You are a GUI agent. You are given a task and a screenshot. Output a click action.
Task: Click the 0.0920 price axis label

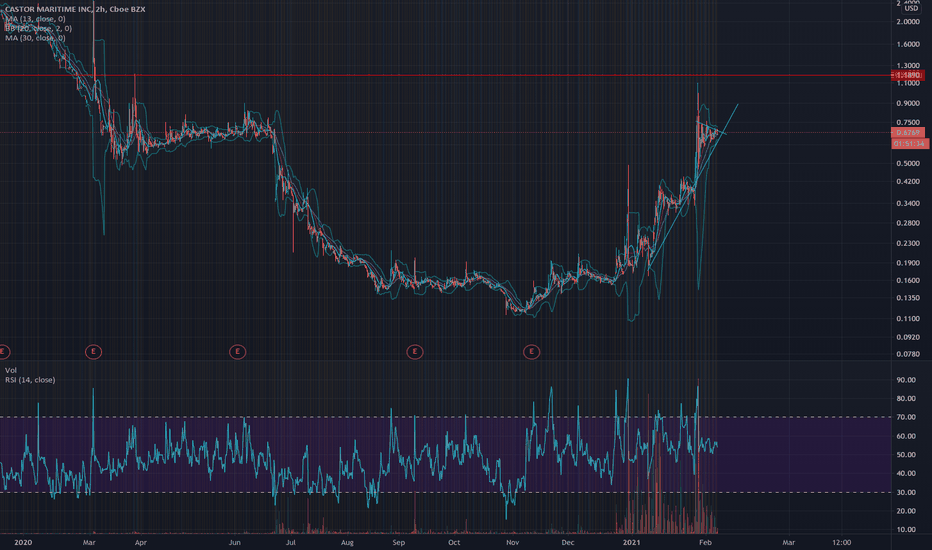pyautogui.click(x=908, y=338)
